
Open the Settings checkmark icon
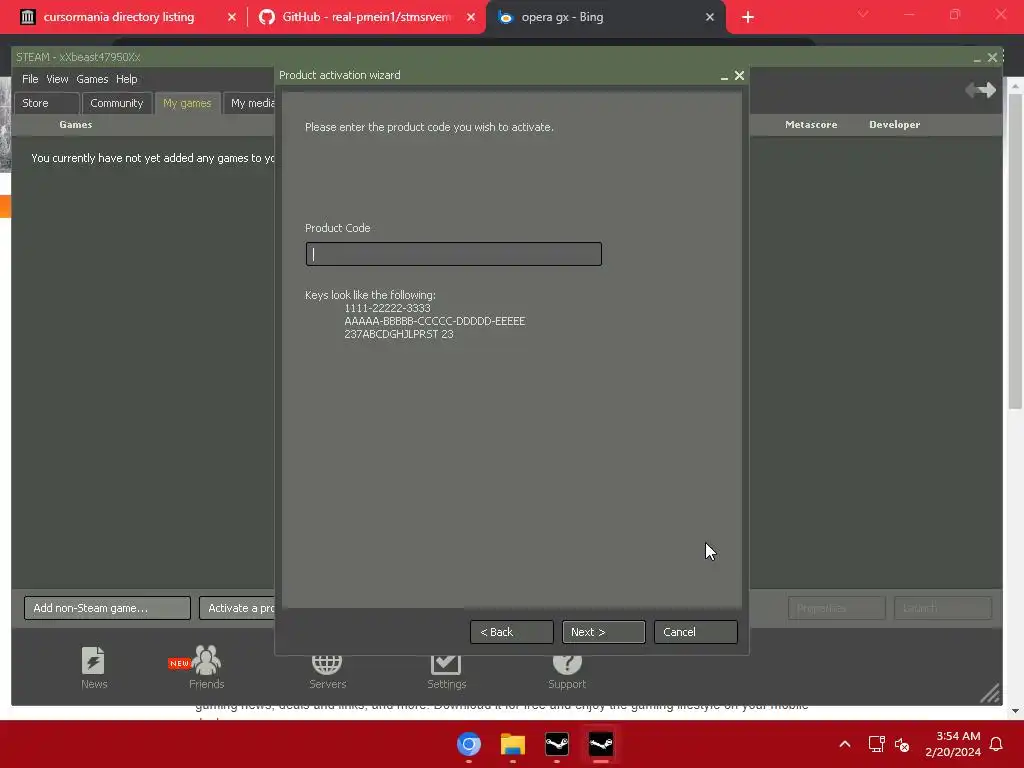coord(446,670)
